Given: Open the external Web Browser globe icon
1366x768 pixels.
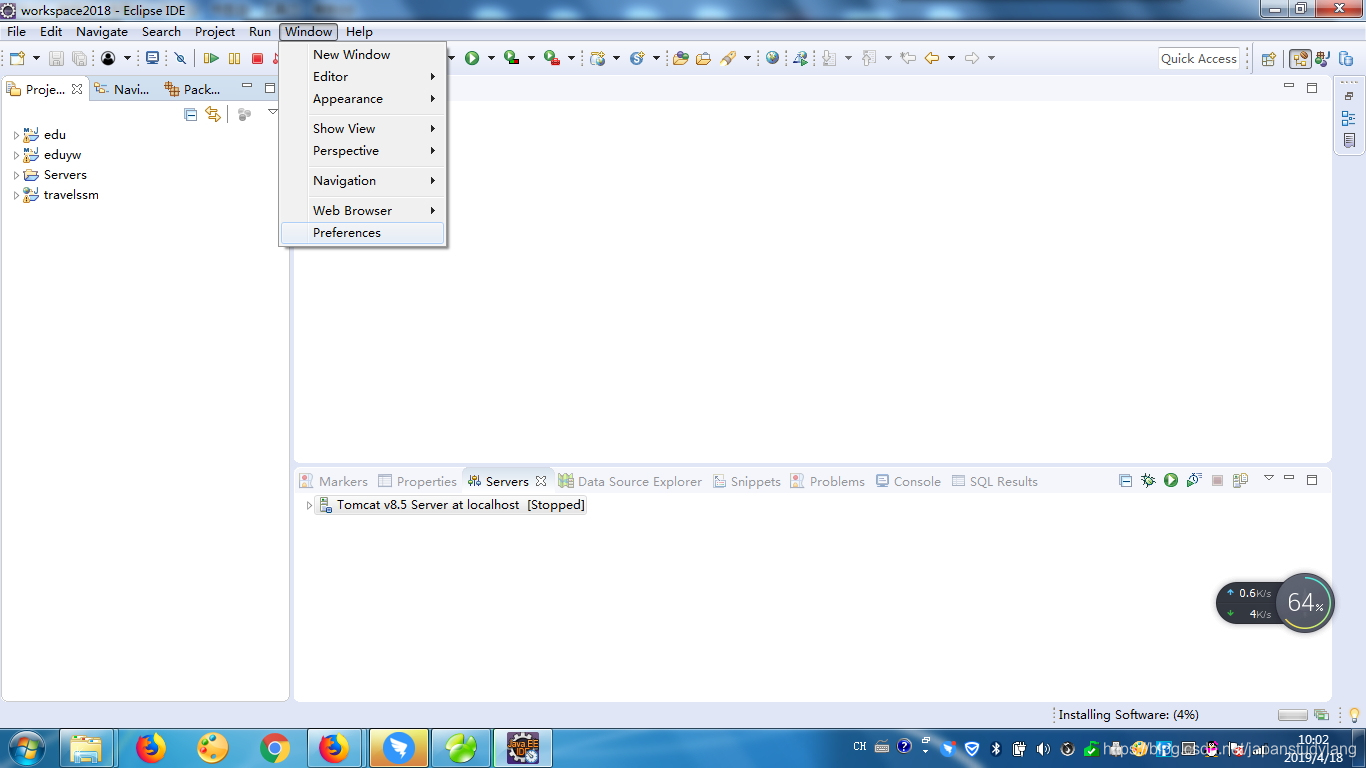Looking at the screenshot, I should (772, 58).
